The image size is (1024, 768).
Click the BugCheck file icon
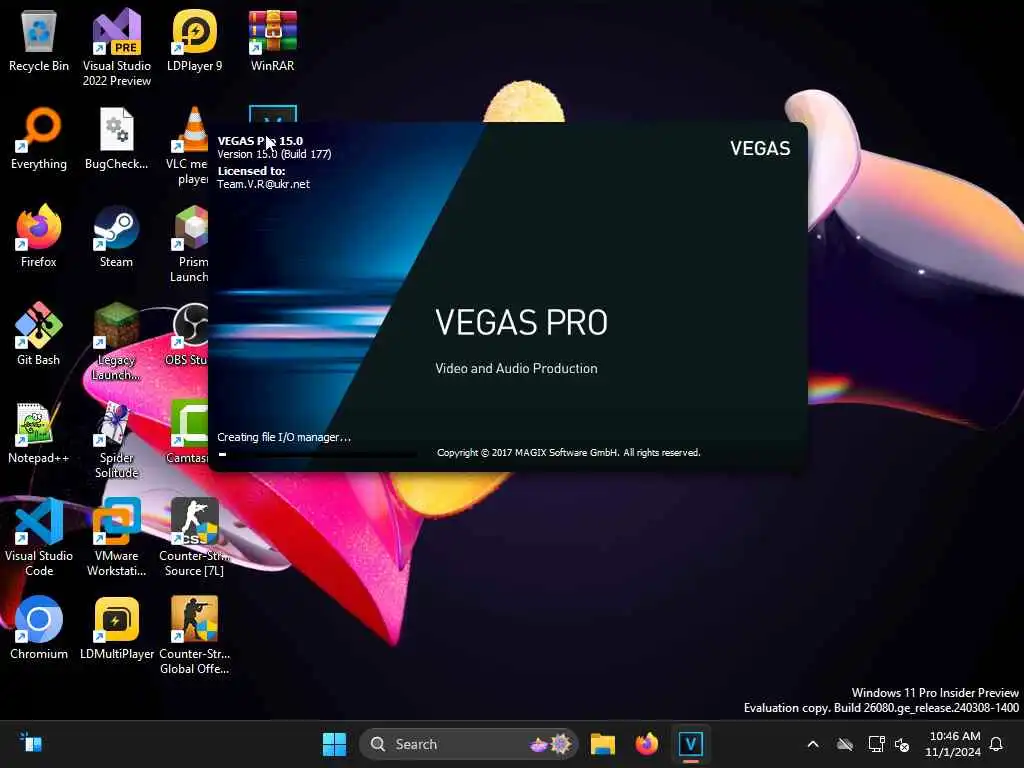(116, 138)
